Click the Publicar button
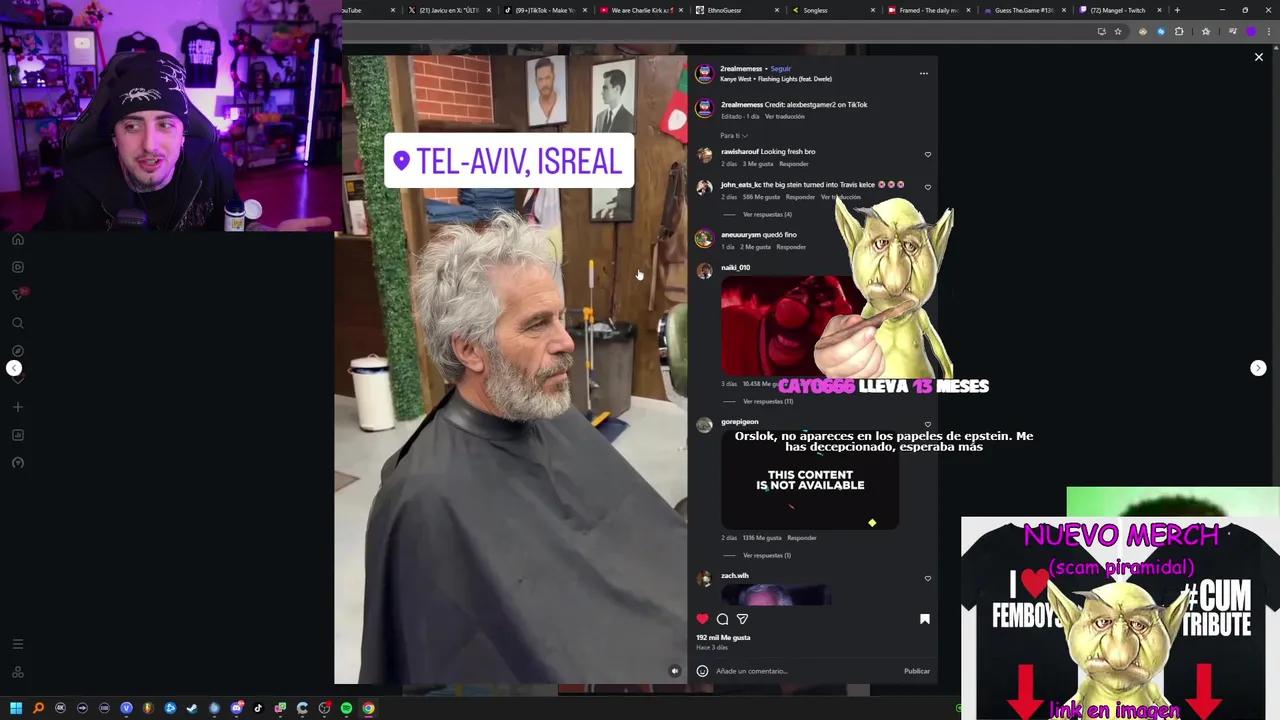 [917, 671]
